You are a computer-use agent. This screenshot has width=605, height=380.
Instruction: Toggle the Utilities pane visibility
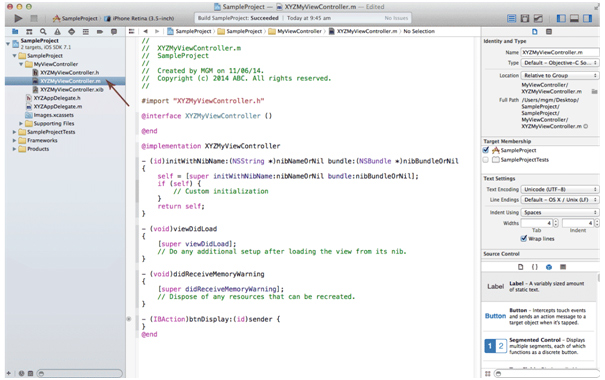click(x=587, y=18)
